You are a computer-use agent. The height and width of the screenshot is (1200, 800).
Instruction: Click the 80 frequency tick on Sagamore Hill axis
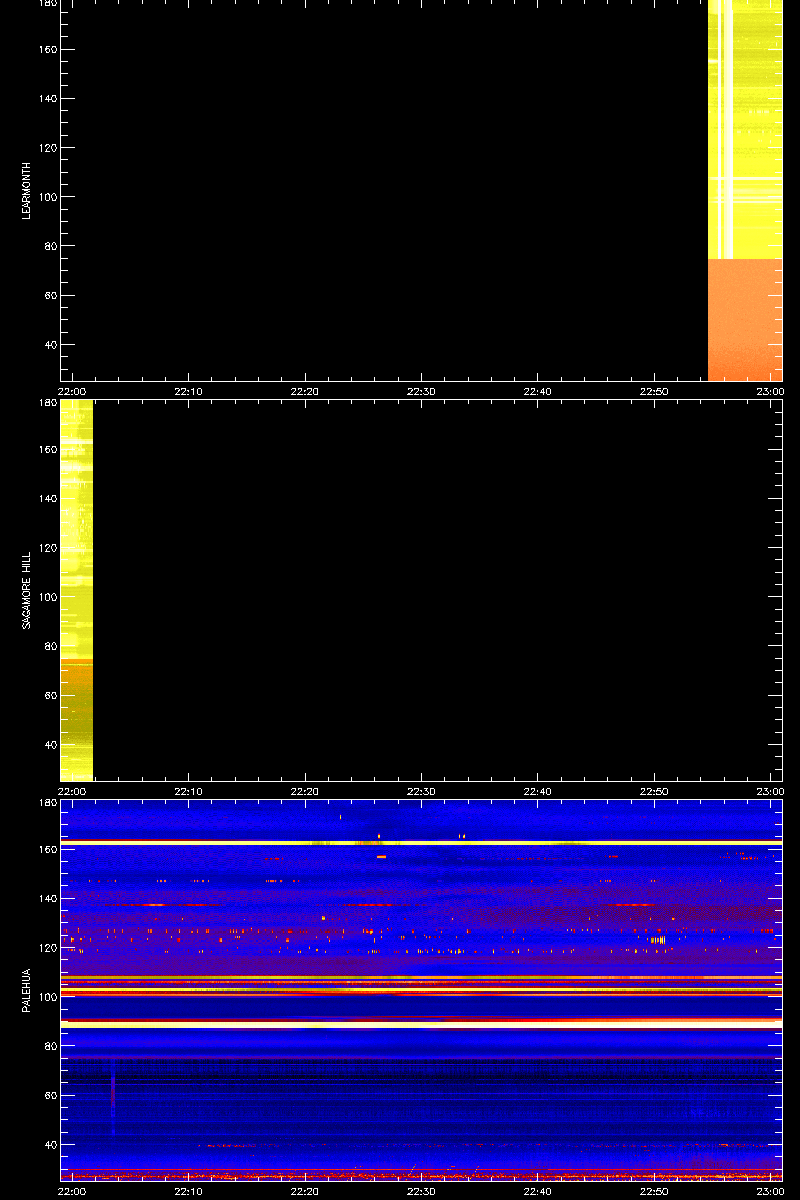pyautogui.click(x=52, y=646)
